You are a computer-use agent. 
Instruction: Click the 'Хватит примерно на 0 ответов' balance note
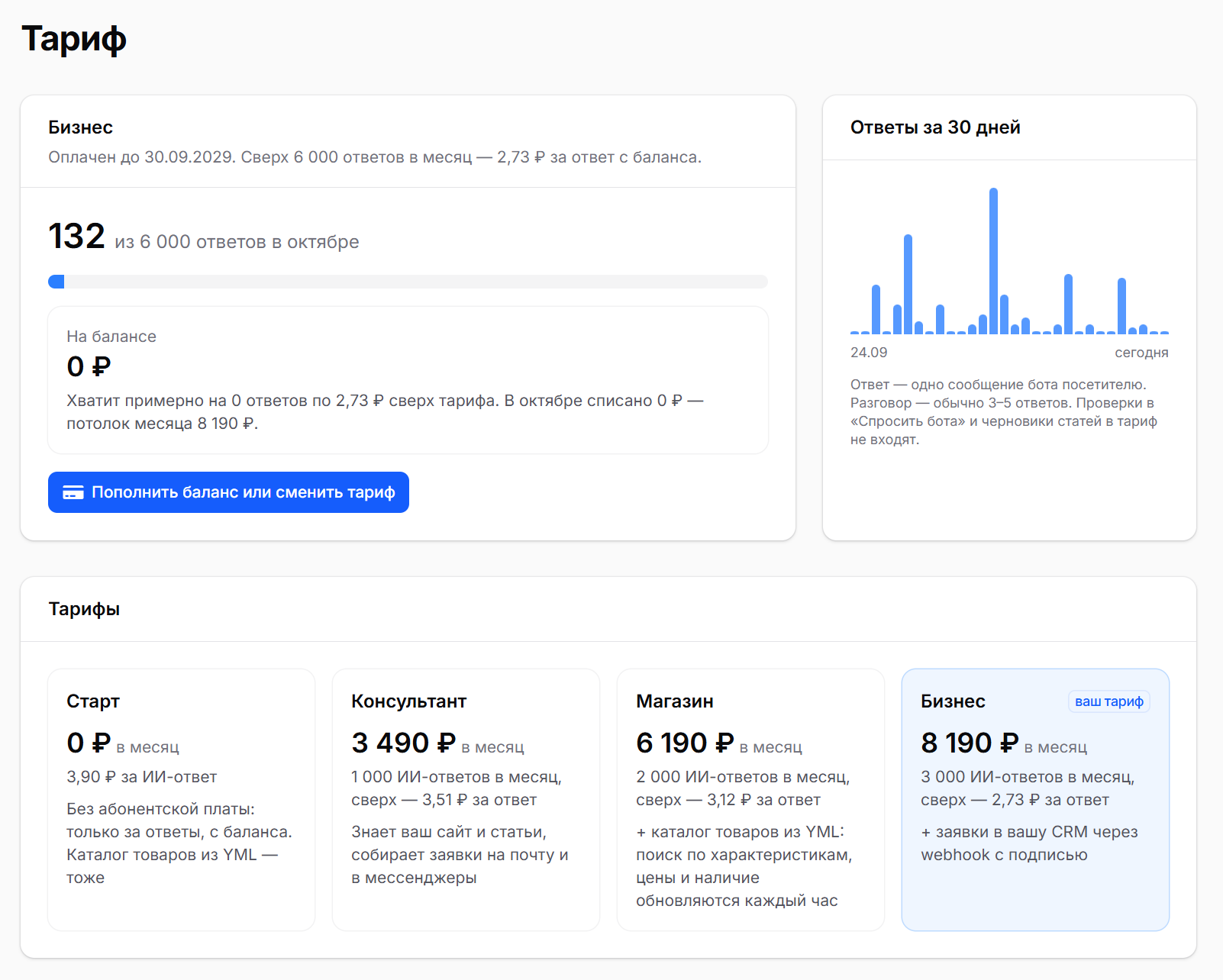[385, 412]
